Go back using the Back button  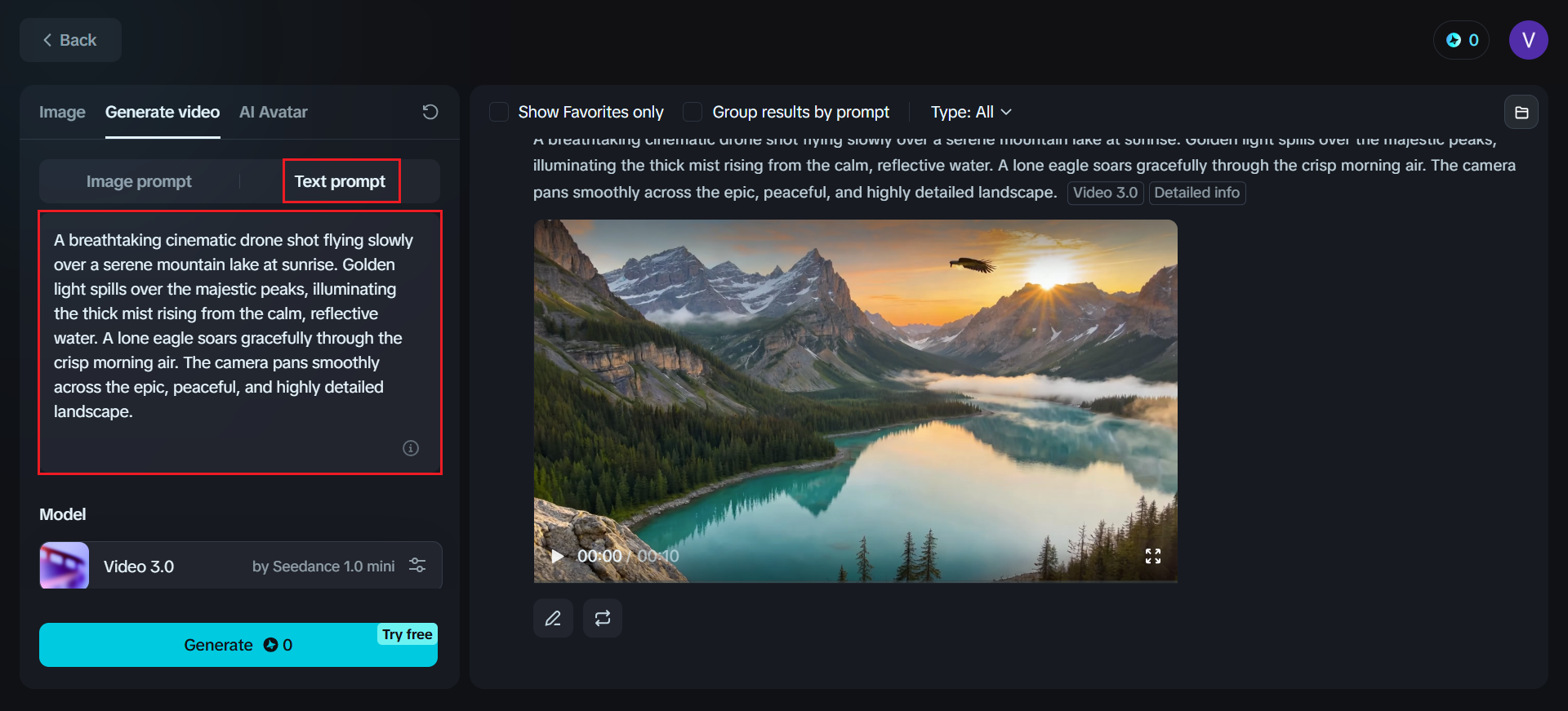tap(70, 40)
